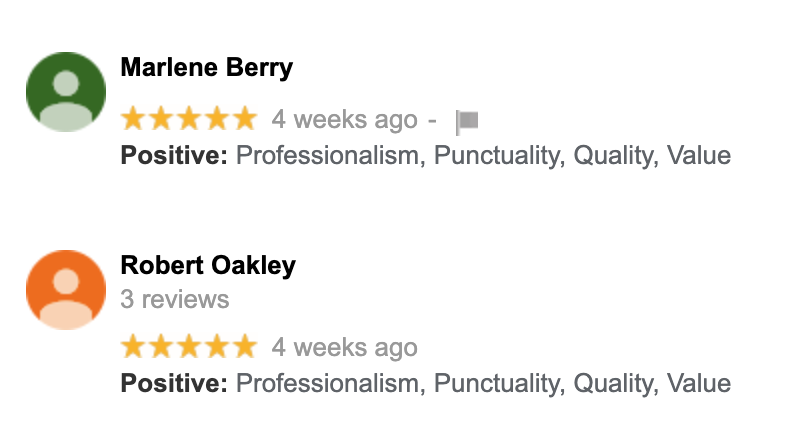Image resolution: width=800 pixels, height=424 pixels.
Task: Click fifth star of Marlene Berry's rating
Action: click(245, 118)
